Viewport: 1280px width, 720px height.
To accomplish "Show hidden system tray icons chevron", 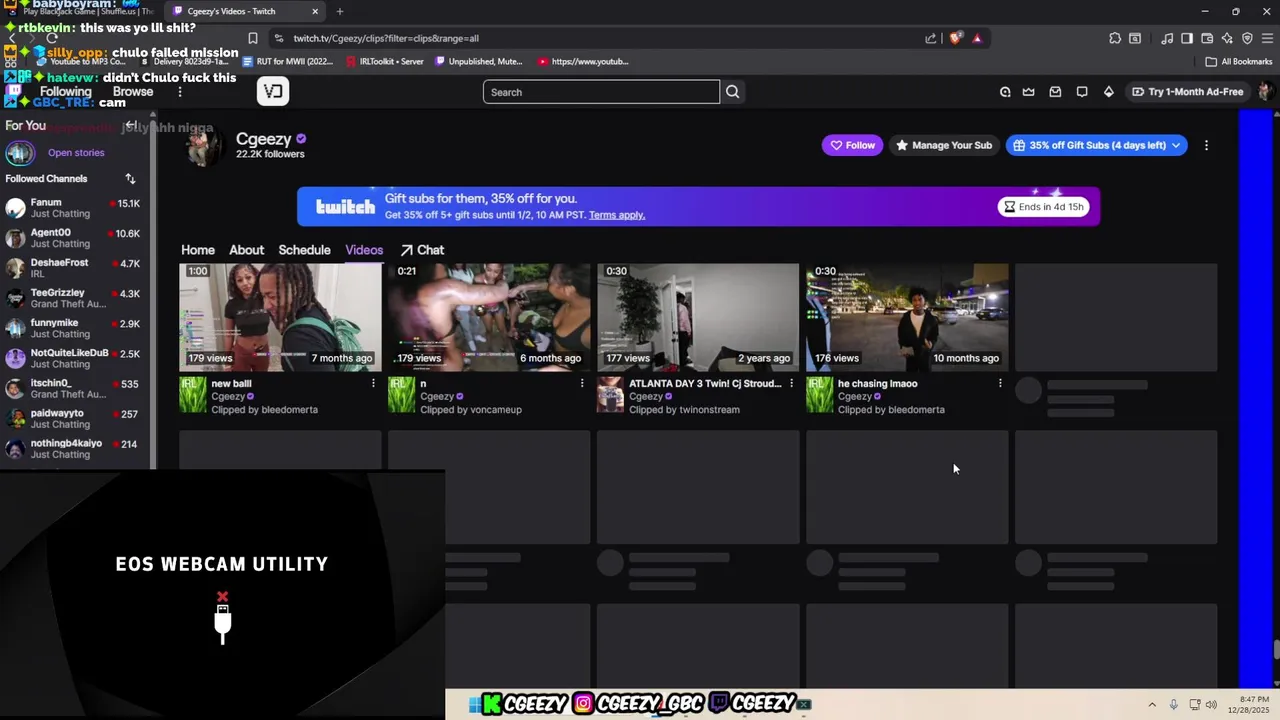I will click(1151, 704).
